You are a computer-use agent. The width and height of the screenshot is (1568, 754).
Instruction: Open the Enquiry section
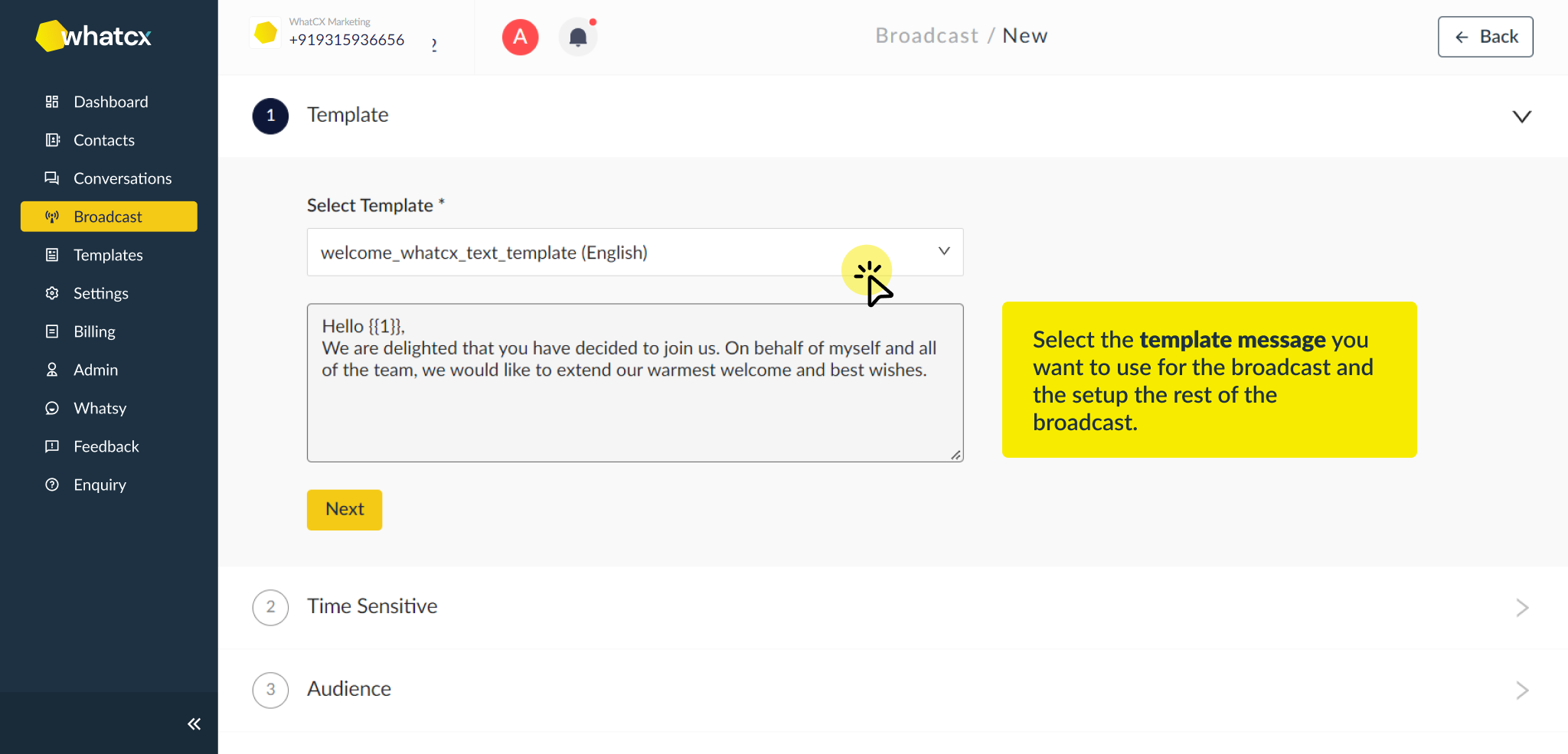(100, 484)
